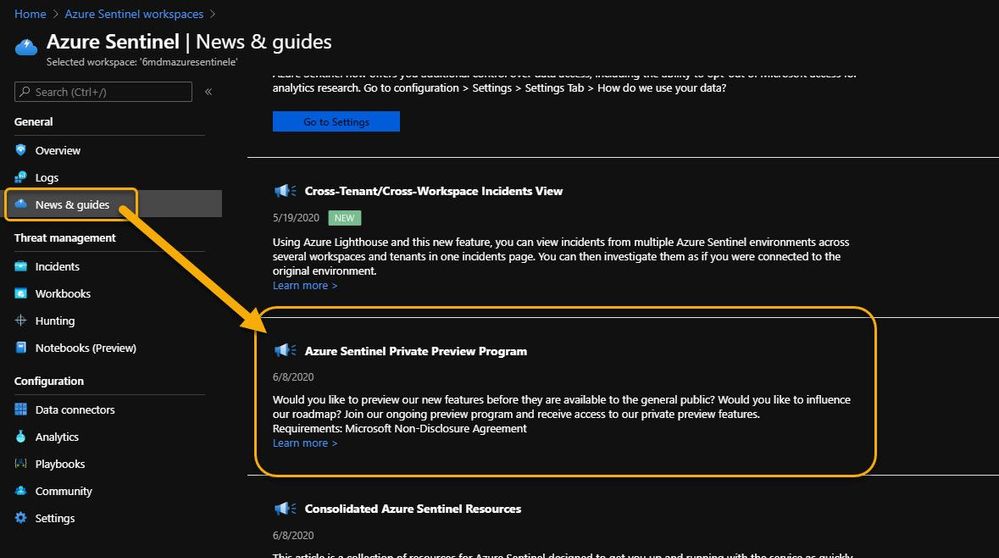The image size is (999, 558).
Task: Click the Community people icon
Action: point(21,490)
